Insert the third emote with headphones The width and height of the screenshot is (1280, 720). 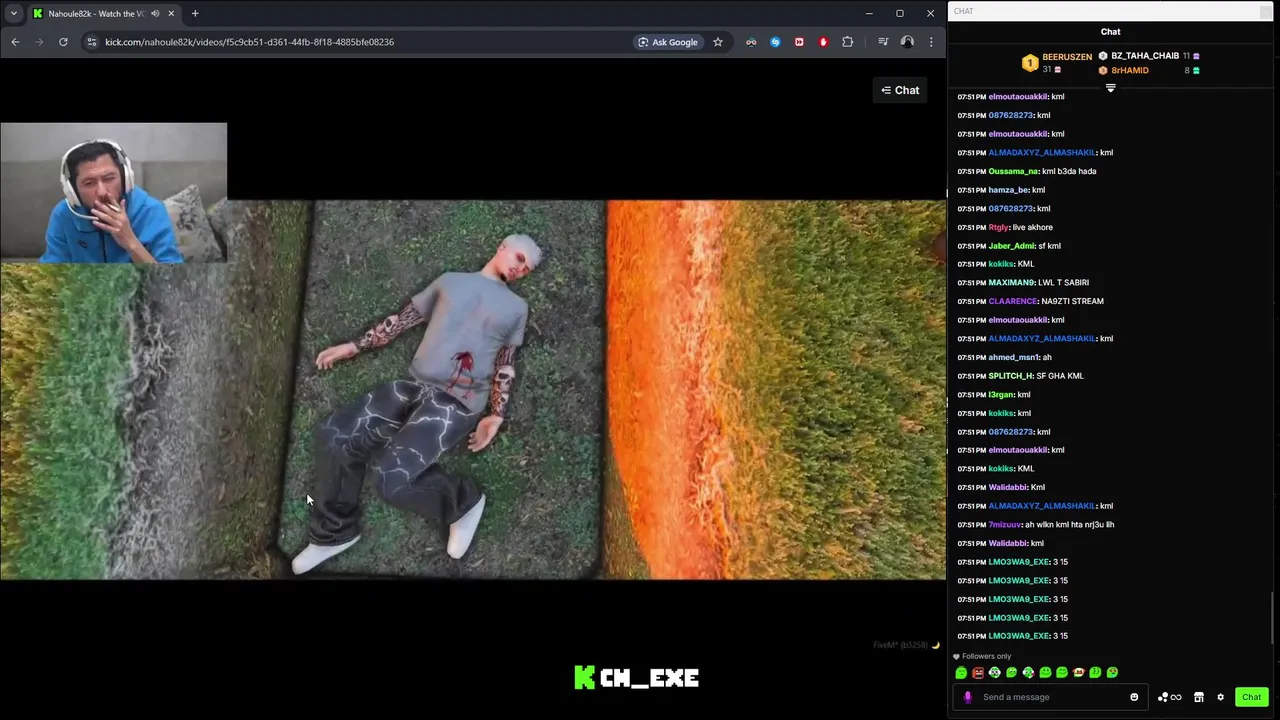995,673
